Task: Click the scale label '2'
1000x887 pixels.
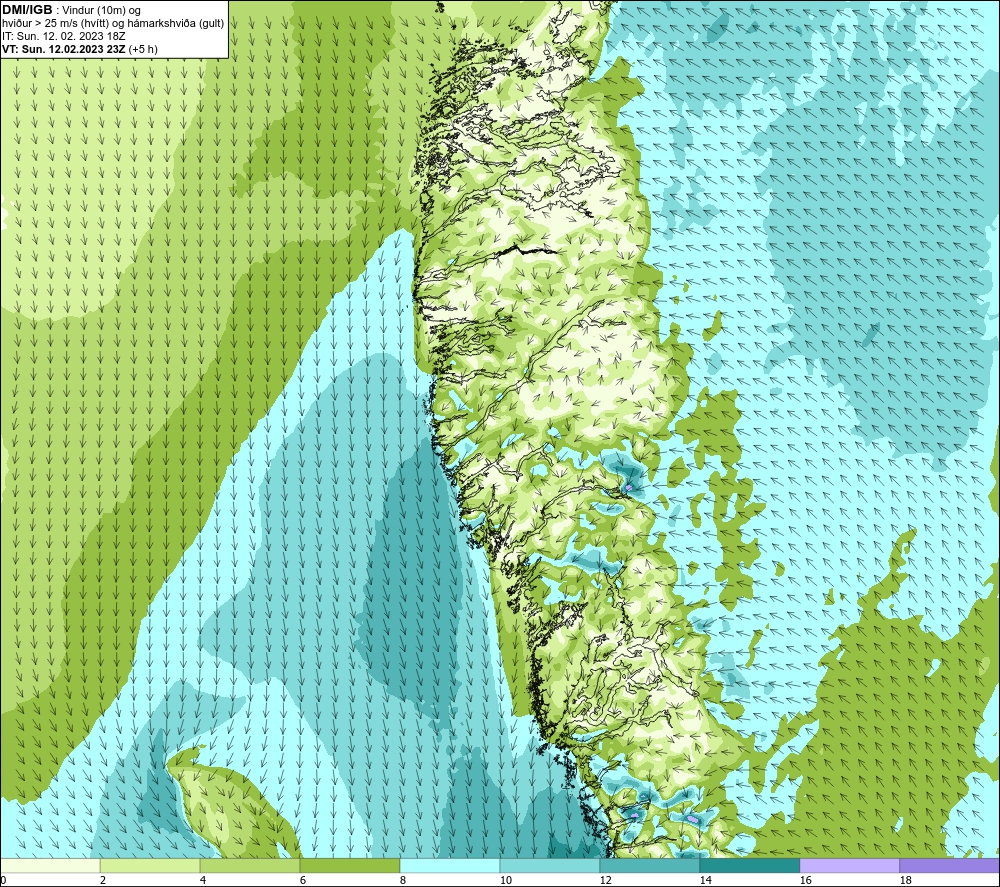Action: [103, 880]
